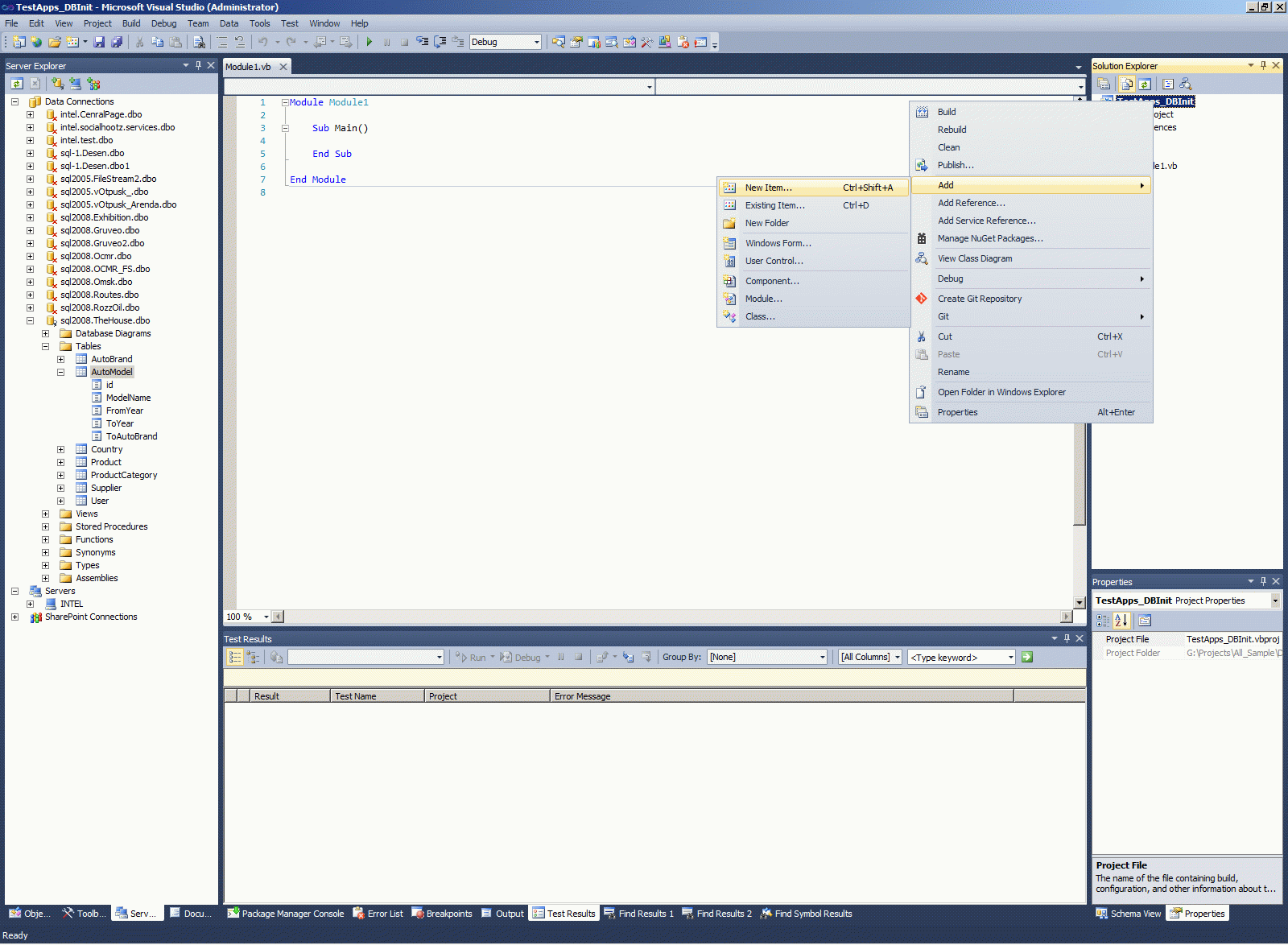The width and height of the screenshot is (1288, 945).
Task: Click the Copy icon in main toolbar
Action: coord(158,42)
